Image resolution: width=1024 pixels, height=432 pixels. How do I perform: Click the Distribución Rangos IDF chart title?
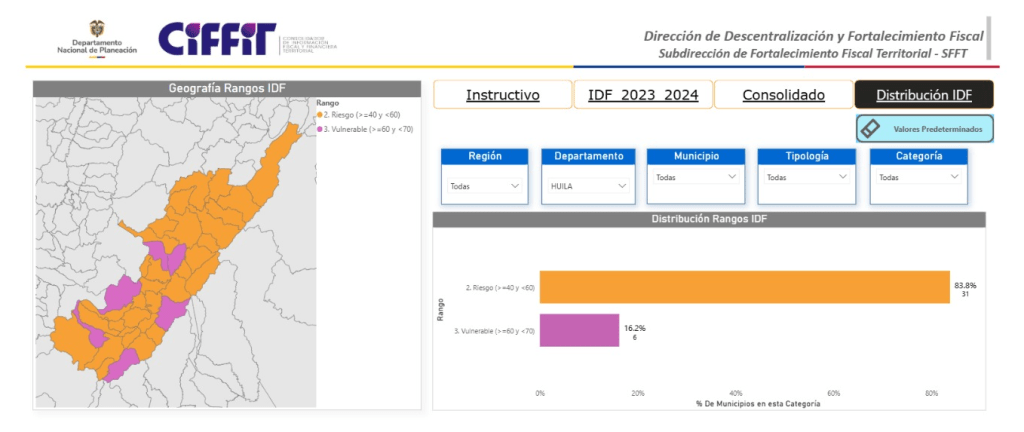tap(709, 219)
